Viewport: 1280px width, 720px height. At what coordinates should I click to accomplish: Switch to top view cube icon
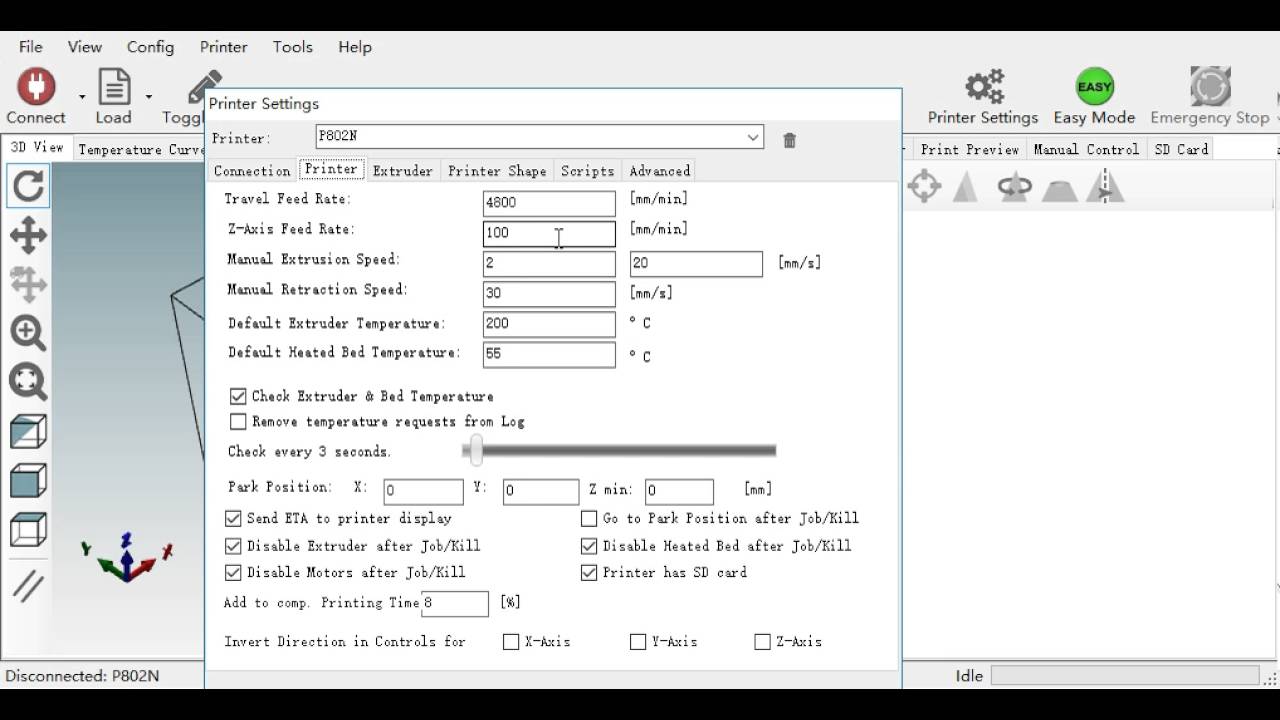click(x=28, y=529)
